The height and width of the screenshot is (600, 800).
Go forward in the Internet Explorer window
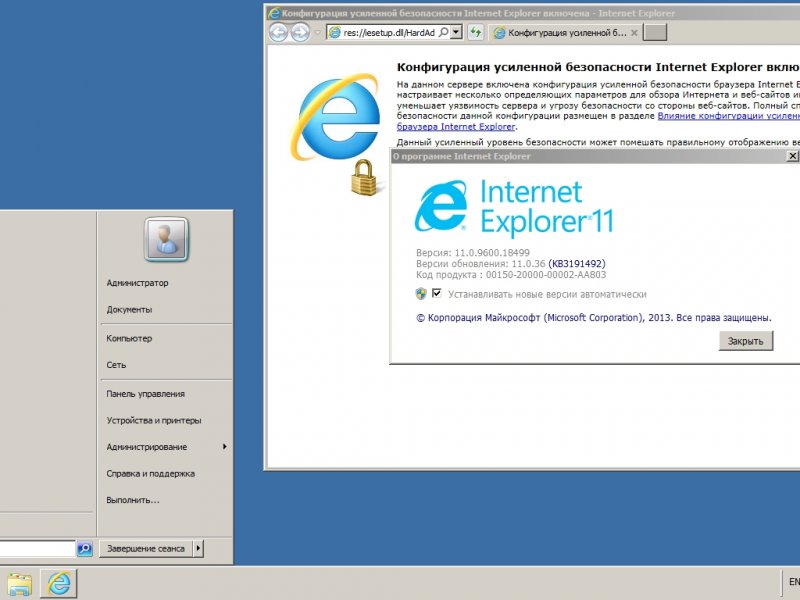point(300,33)
